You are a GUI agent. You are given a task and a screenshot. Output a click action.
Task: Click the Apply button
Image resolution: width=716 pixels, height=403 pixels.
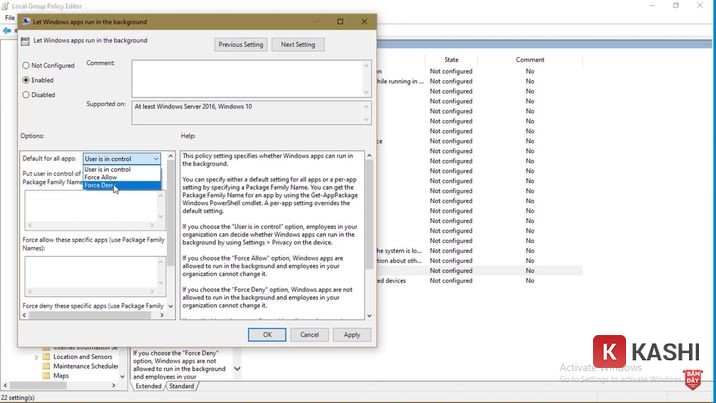coord(352,334)
